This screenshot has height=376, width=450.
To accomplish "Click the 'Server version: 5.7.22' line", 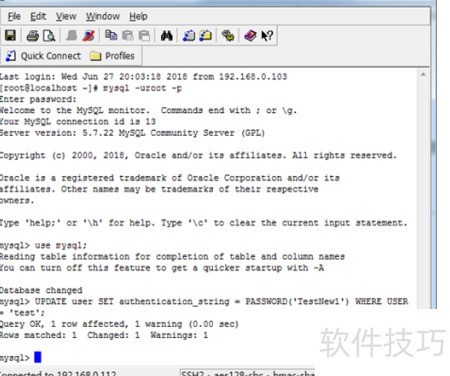I will [x=132, y=133].
